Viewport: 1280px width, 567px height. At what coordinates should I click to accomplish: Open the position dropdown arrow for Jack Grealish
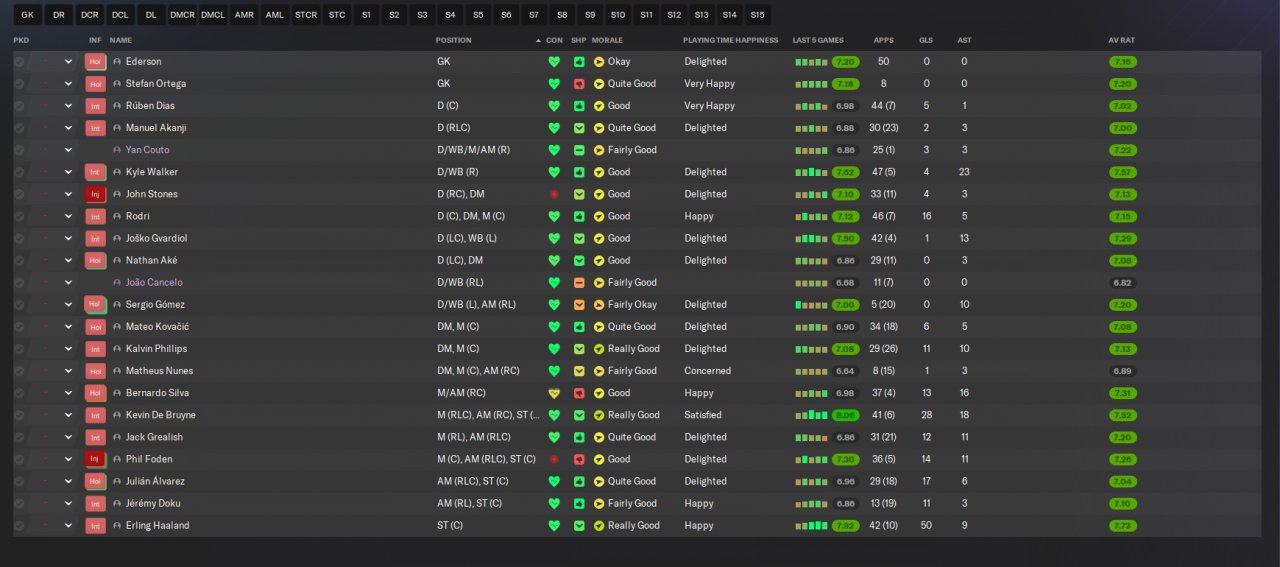[x=68, y=438]
